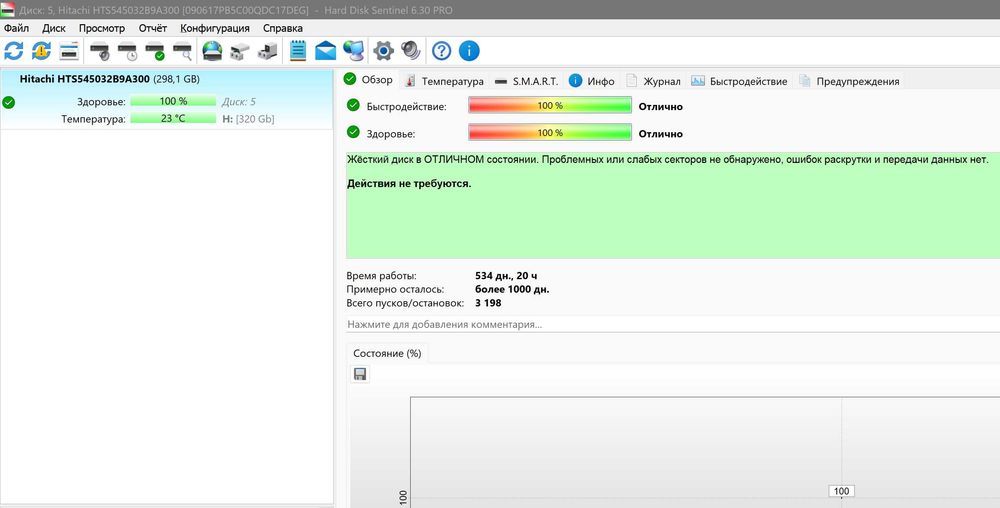Click Отлично rating next to Здоровье
This screenshot has height=508, width=1000.
tap(661, 134)
